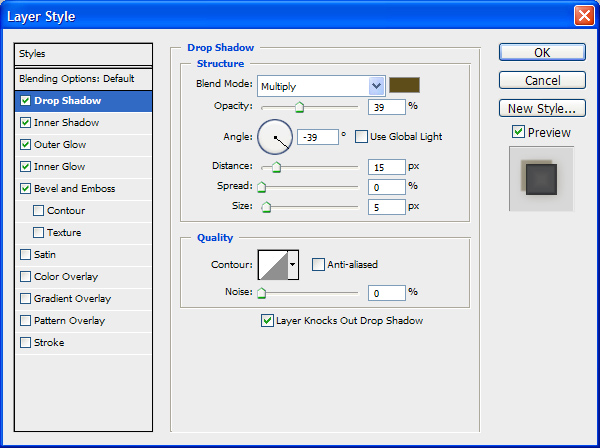600x448 pixels.
Task: Click the Opacity slider handle
Action: 299,108
